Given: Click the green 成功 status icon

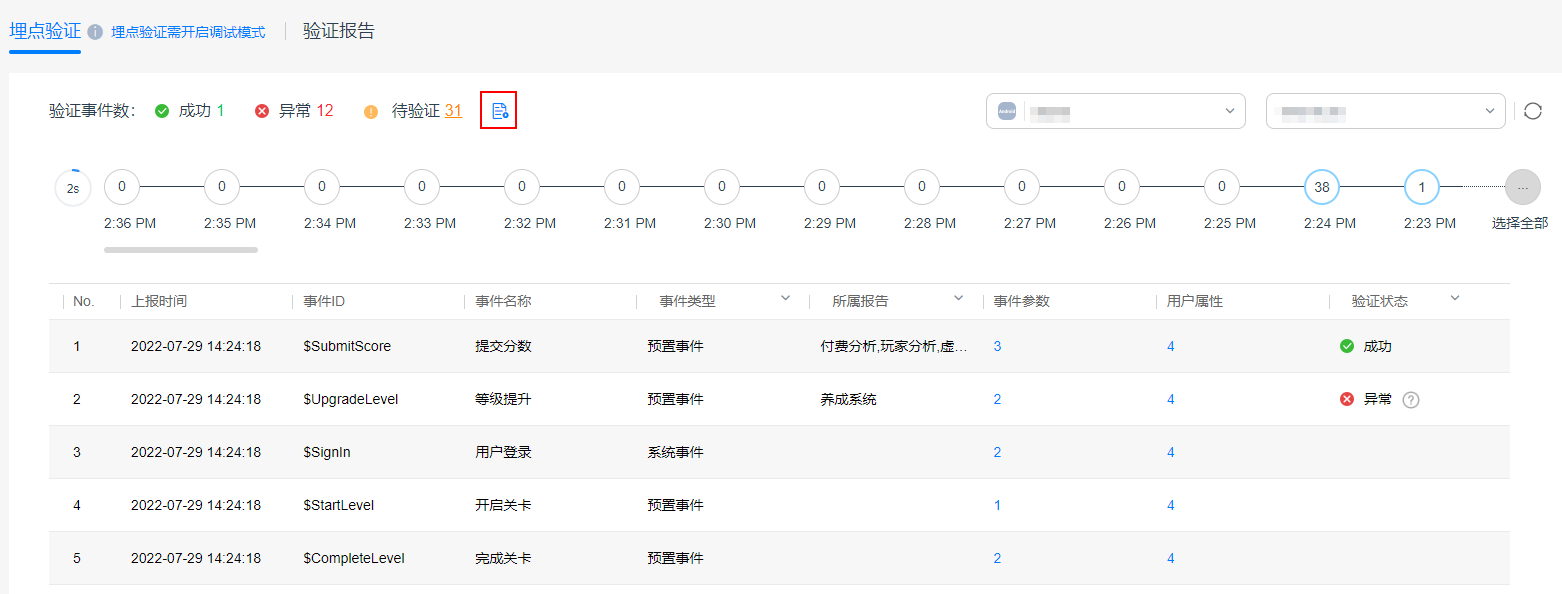Looking at the screenshot, I should [162, 111].
